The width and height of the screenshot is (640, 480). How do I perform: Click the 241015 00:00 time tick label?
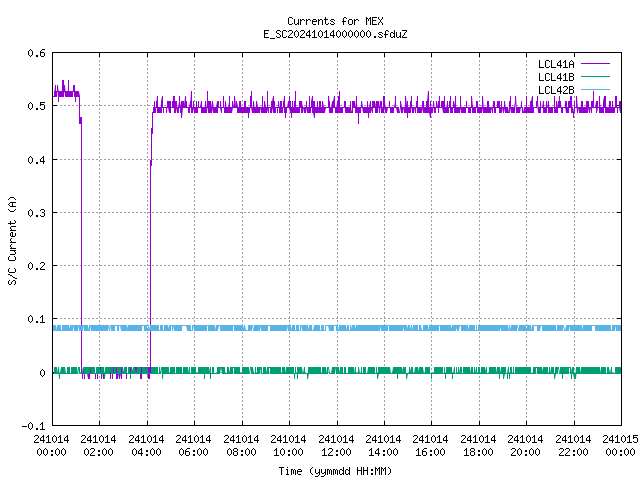[x=620, y=446]
